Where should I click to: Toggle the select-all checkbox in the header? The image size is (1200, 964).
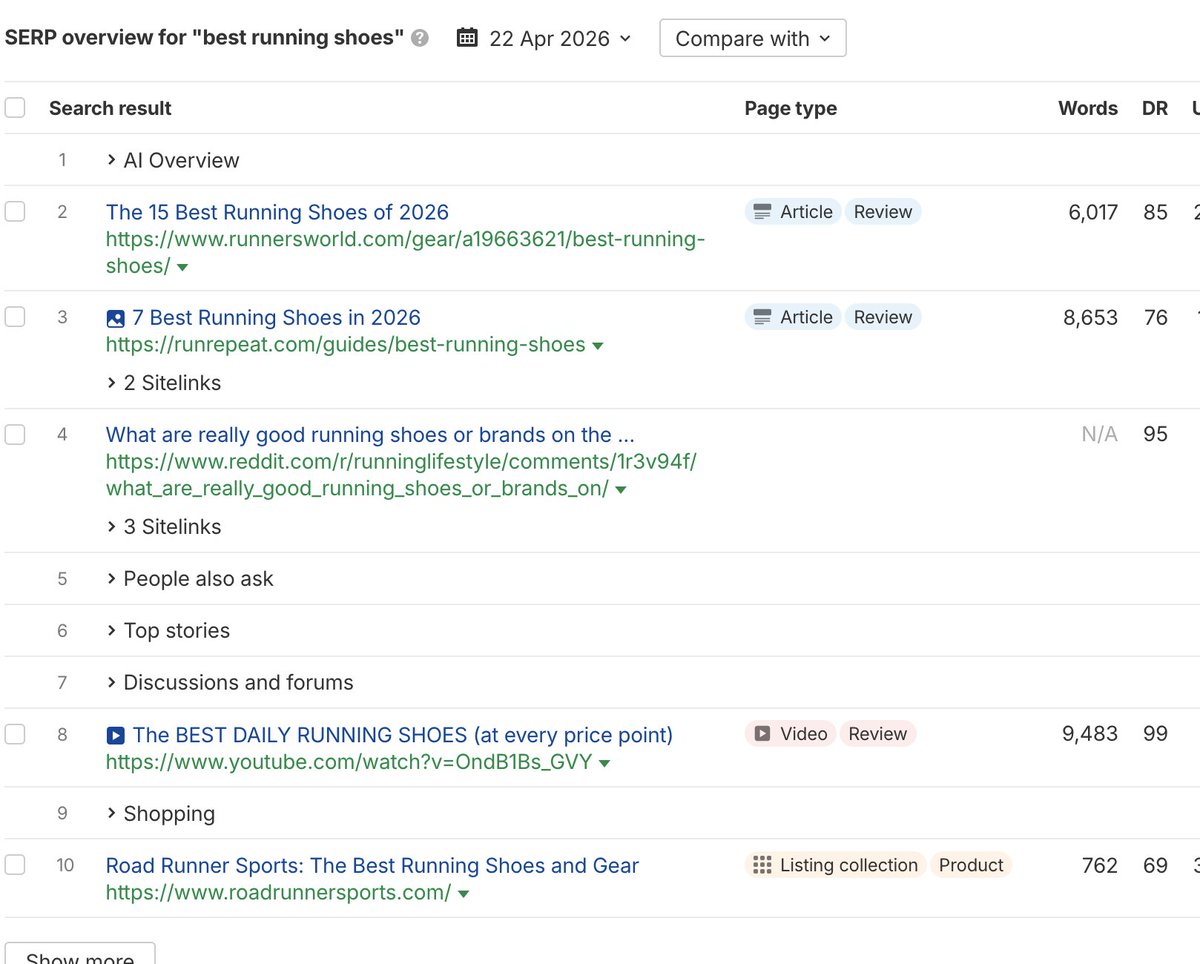click(15, 108)
